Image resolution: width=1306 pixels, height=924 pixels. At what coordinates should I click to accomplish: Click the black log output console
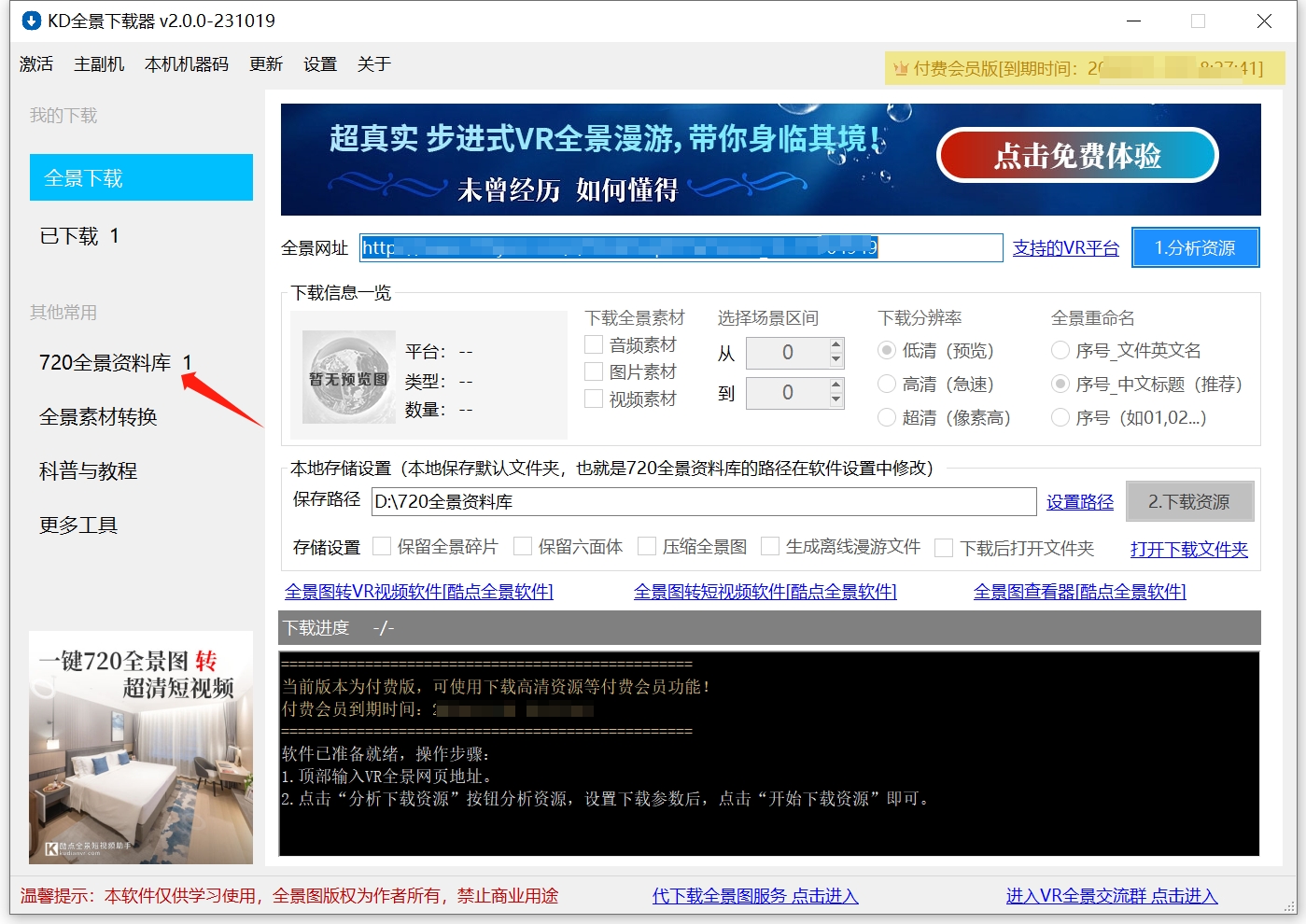coord(769,753)
